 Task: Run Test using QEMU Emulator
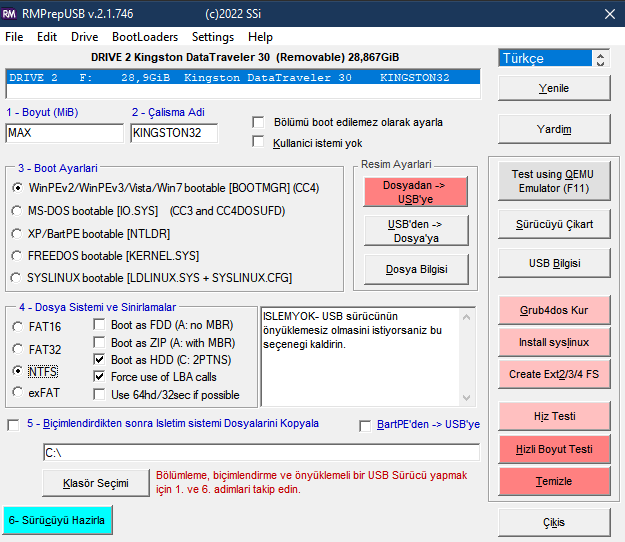tap(553, 181)
